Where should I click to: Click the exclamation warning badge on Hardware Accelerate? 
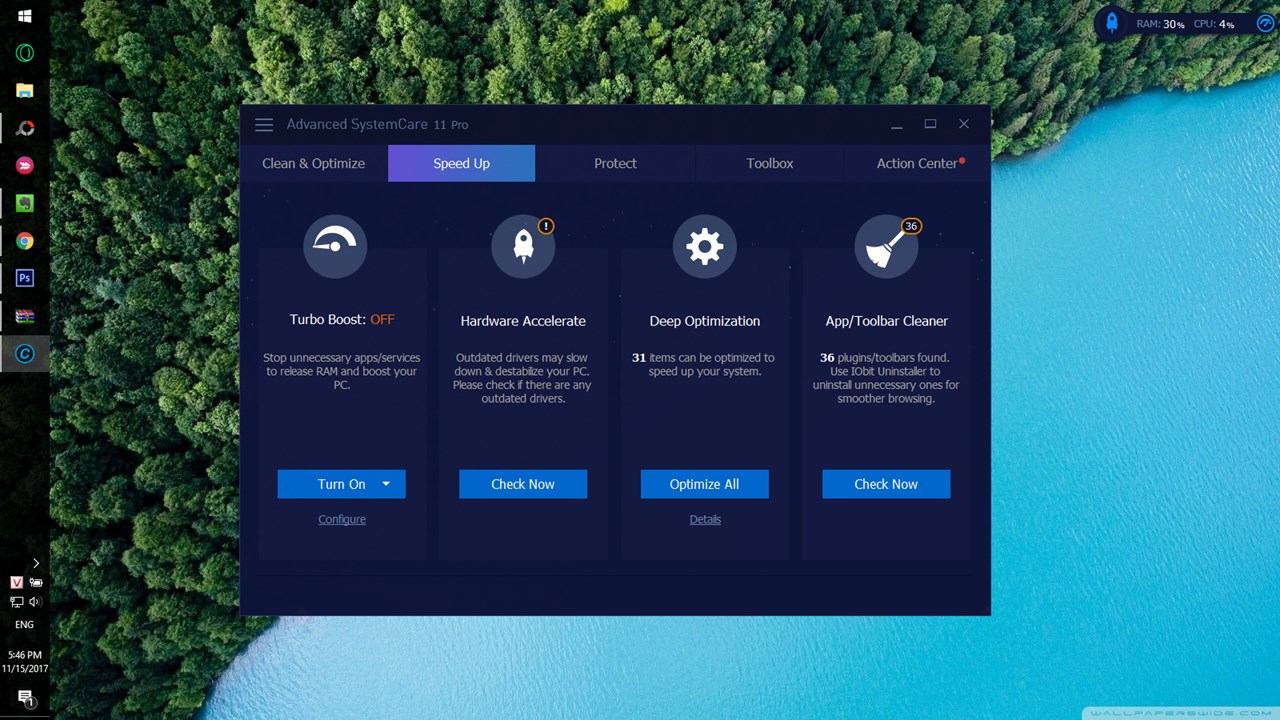tap(546, 226)
